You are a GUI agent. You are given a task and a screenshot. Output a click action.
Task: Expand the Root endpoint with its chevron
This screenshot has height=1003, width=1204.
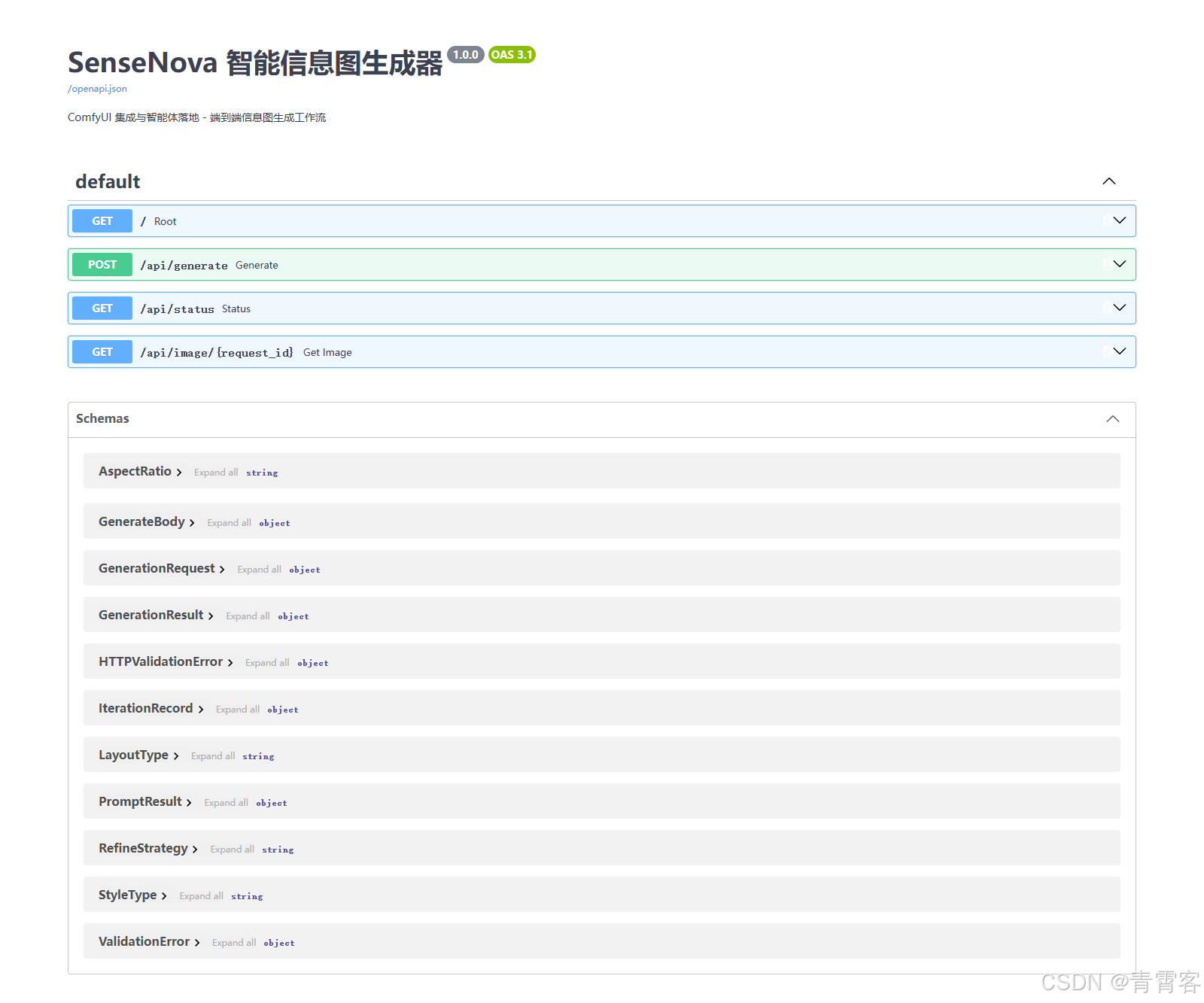point(1120,220)
